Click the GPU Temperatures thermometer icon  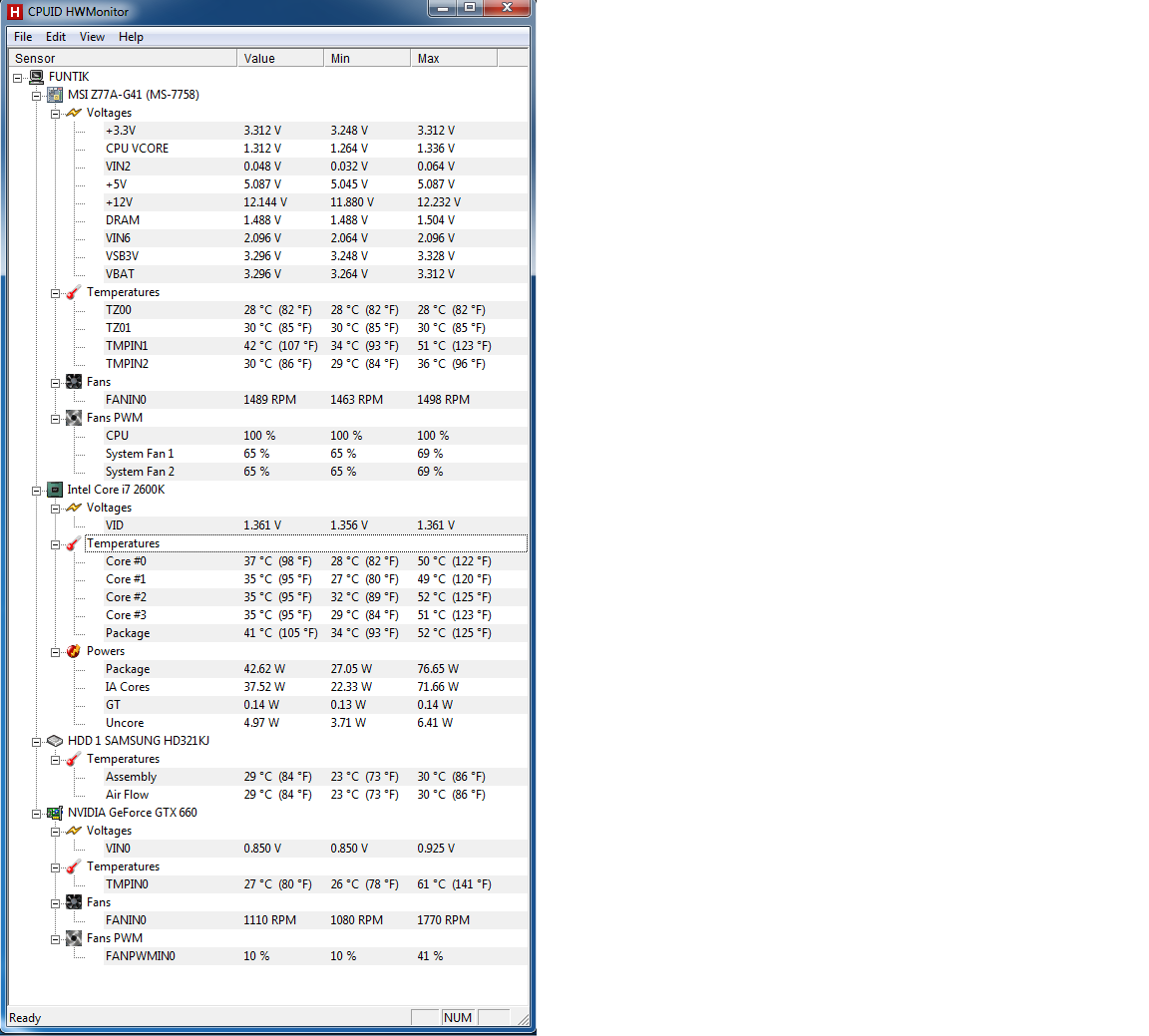click(x=73, y=866)
